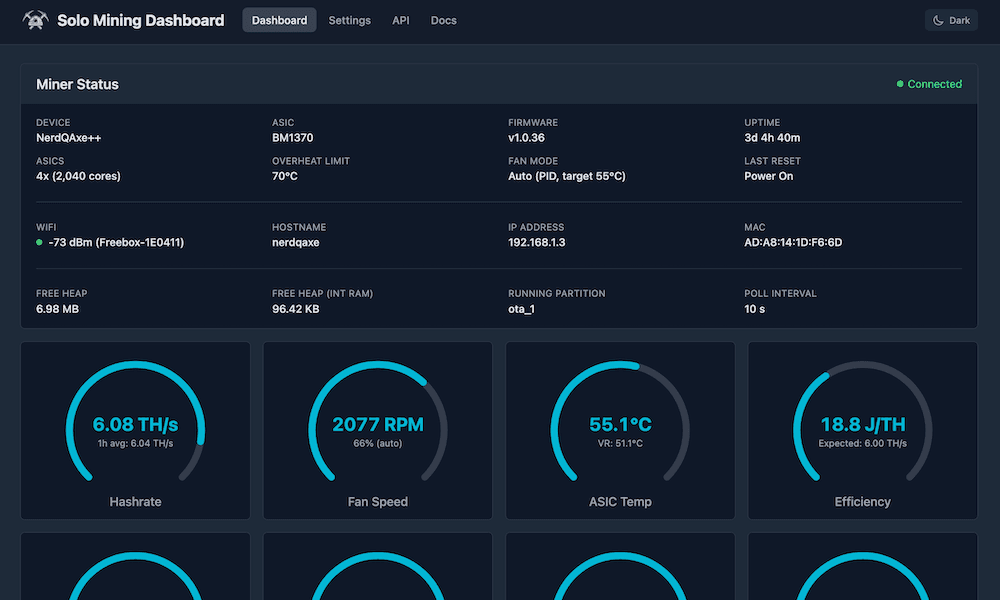Select the Efficiency gauge dial

tap(862, 425)
